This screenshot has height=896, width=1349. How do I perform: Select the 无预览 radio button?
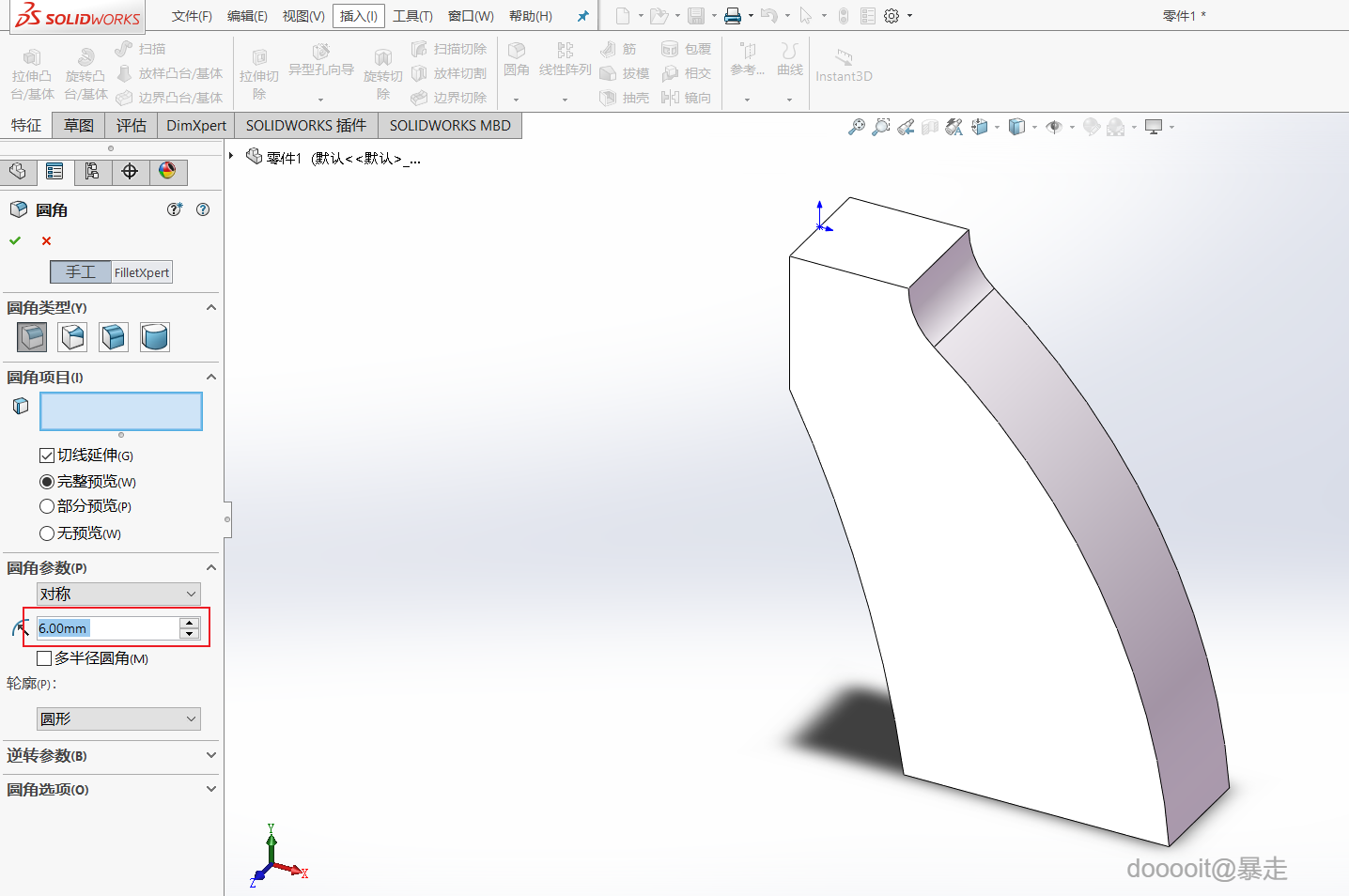(x=47, y=533)
